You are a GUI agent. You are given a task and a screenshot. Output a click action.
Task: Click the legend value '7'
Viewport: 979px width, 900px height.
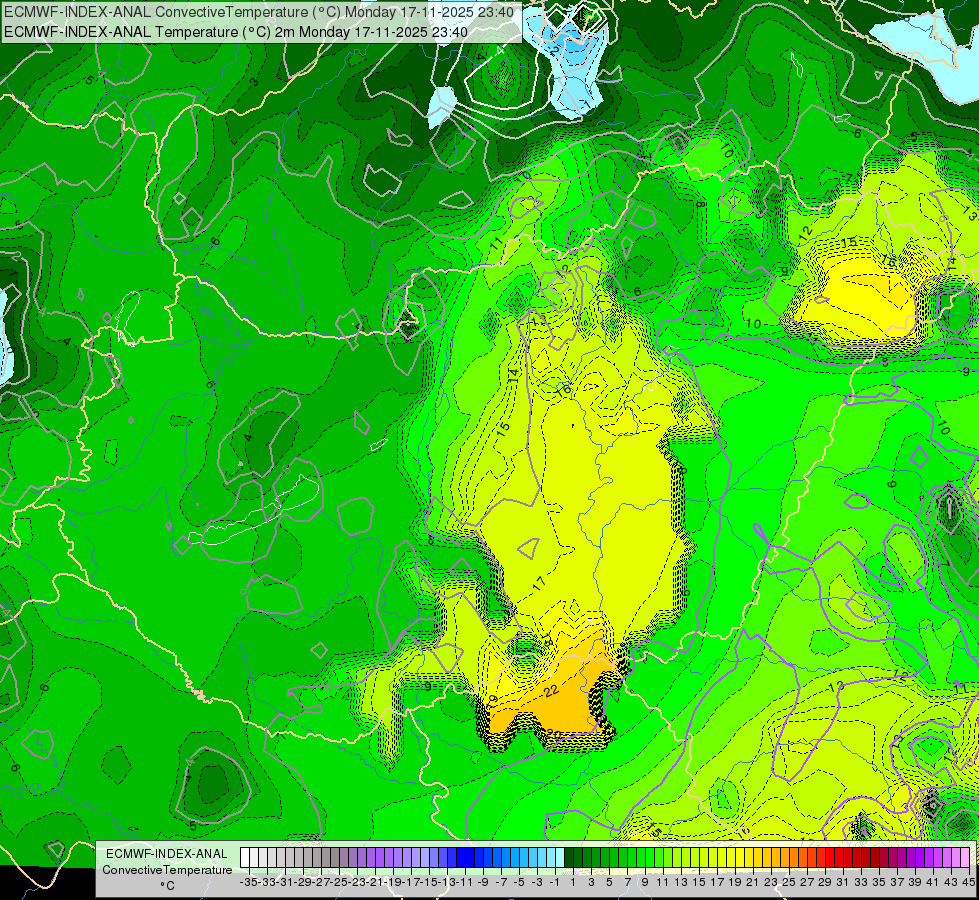point(627,882)
